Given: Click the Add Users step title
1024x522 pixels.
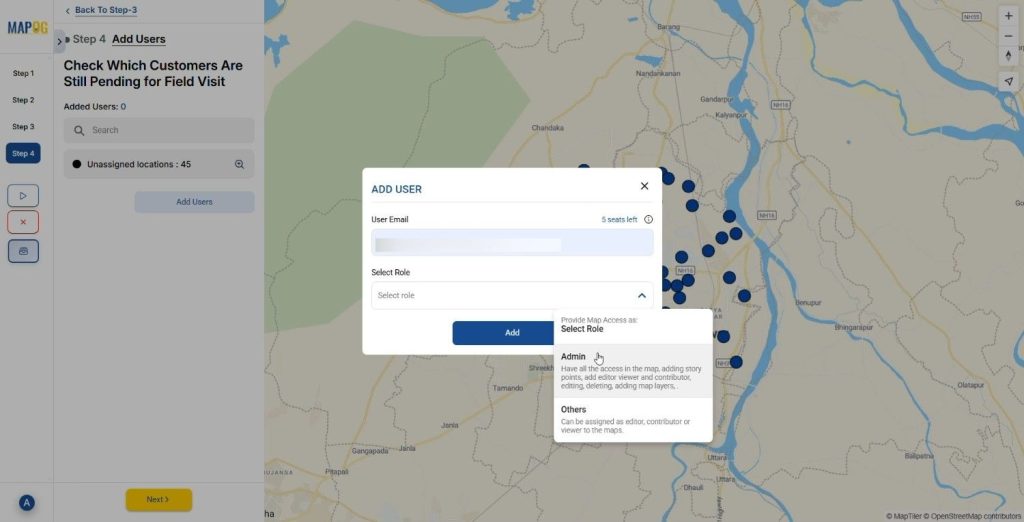Looking at the screenshot, I should coord(138,39).
